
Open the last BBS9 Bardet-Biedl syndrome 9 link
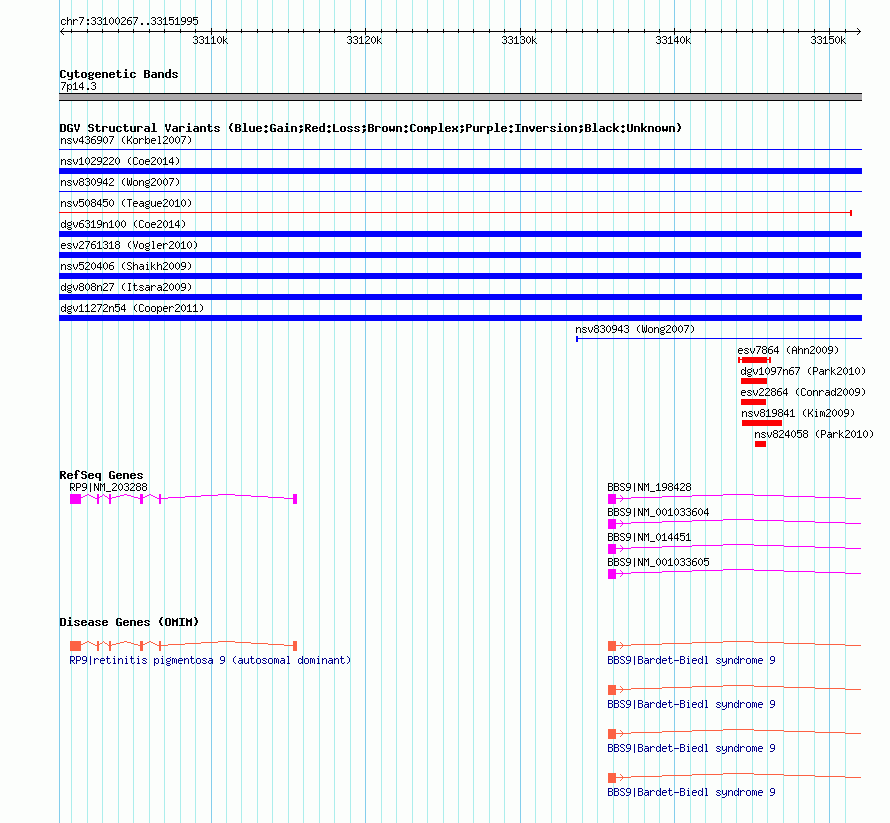click(691, 792)
